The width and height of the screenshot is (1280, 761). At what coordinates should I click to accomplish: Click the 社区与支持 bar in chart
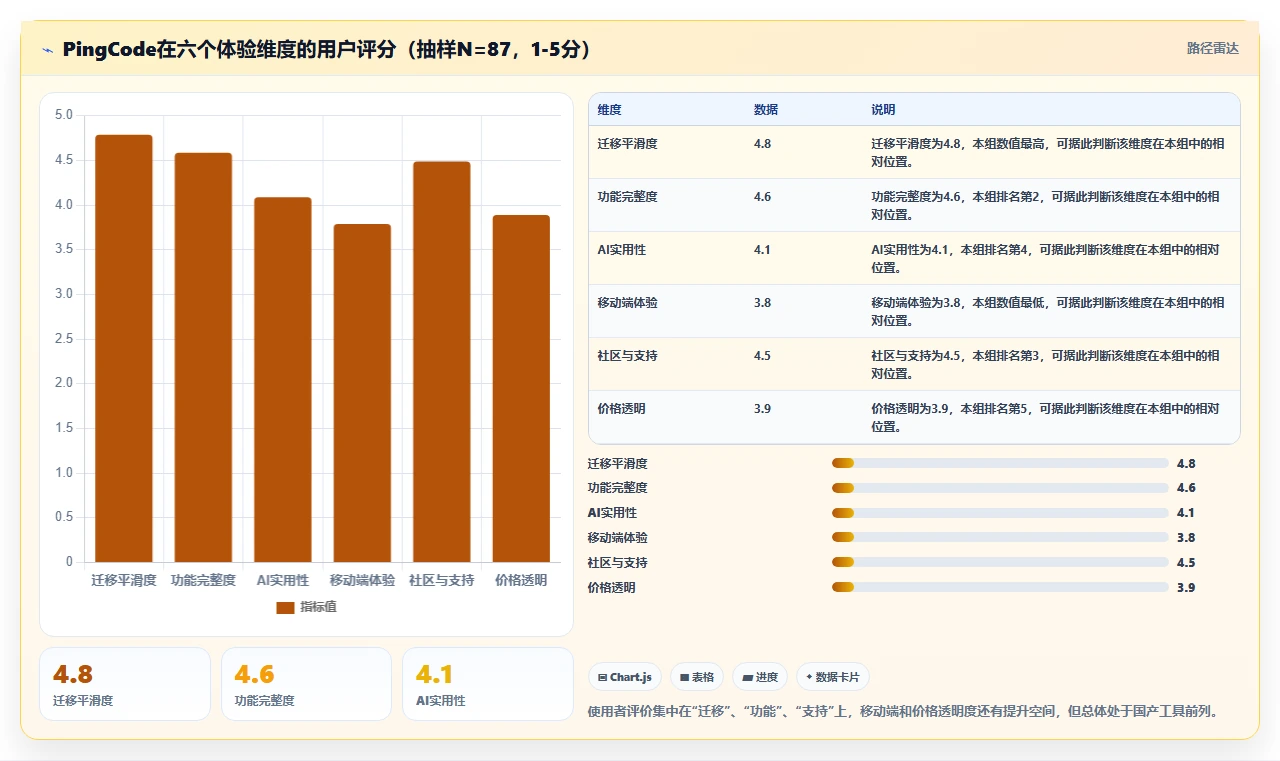(441, 362)
